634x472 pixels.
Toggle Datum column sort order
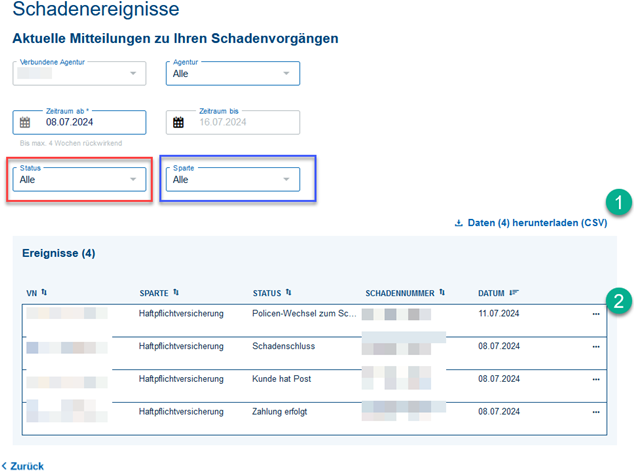pos(515,292)
